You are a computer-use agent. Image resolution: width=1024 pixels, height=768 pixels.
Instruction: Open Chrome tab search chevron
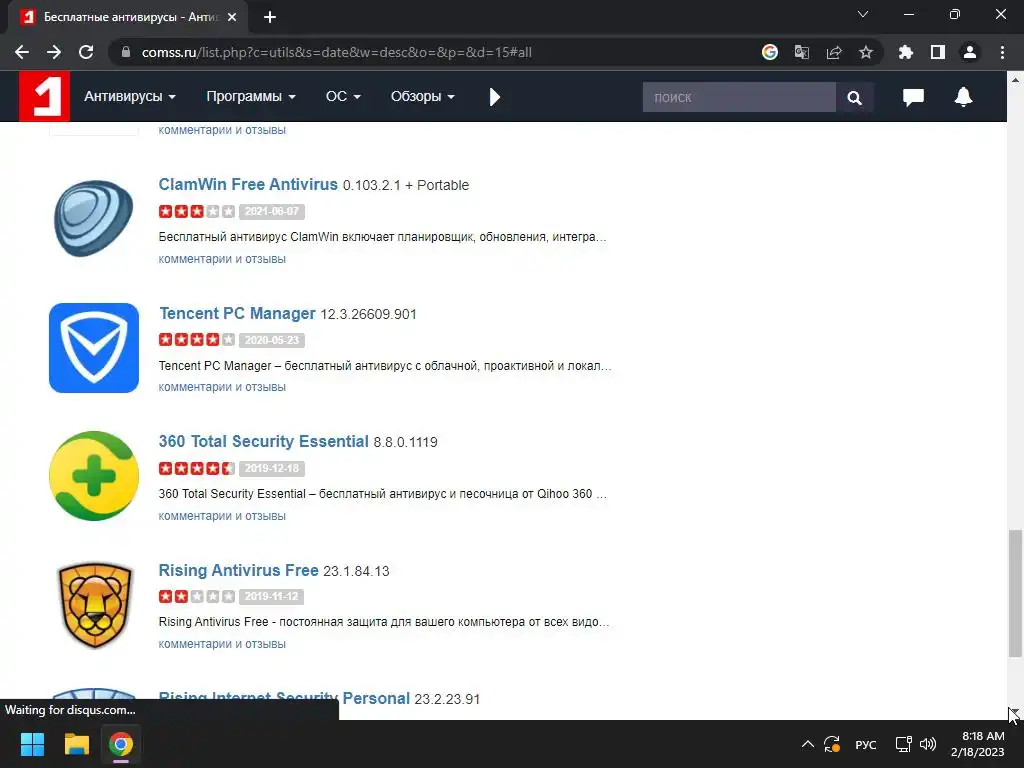863,14
